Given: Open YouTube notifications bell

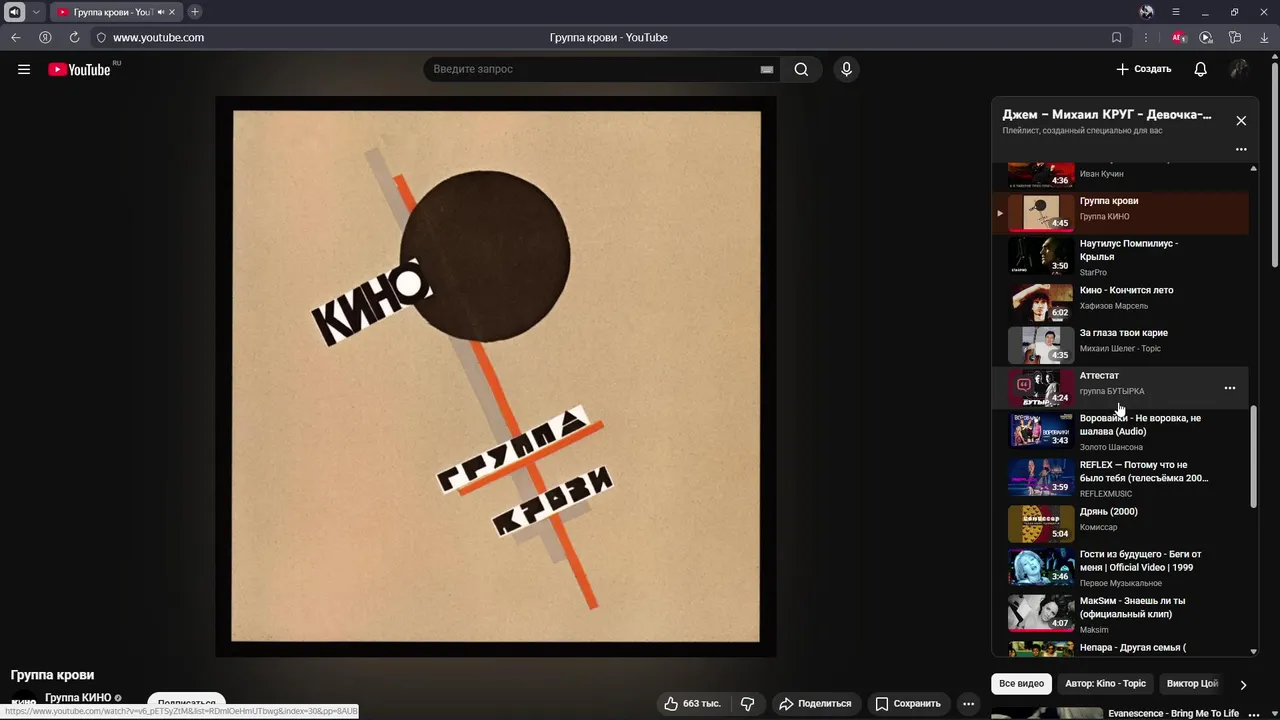Looking at the screenshot, I should 1200,69.
